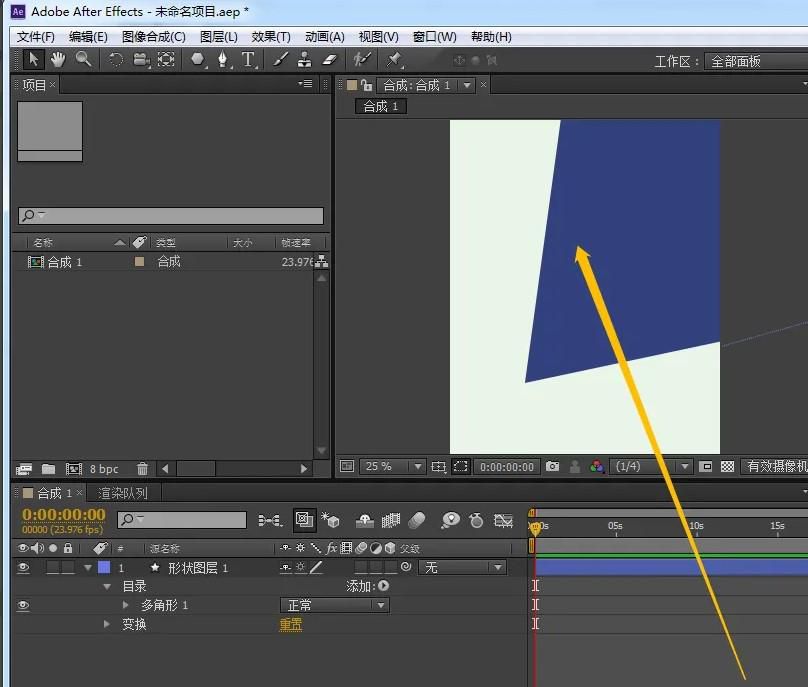This screenshot has height=687, width=808.
Task: Click the 重置 reset link for 变换
Action: [291, 625]
